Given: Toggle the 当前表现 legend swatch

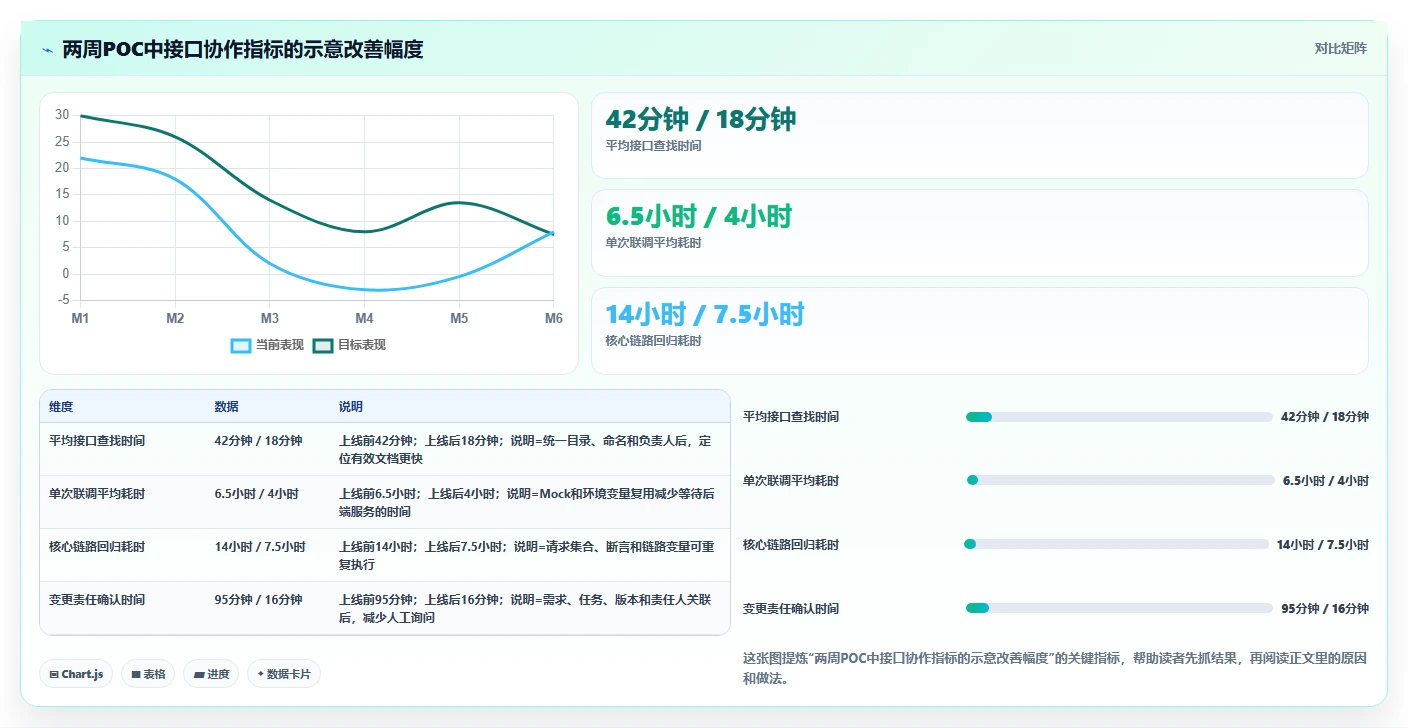Looking at the screenshot, I should [241, 345].
